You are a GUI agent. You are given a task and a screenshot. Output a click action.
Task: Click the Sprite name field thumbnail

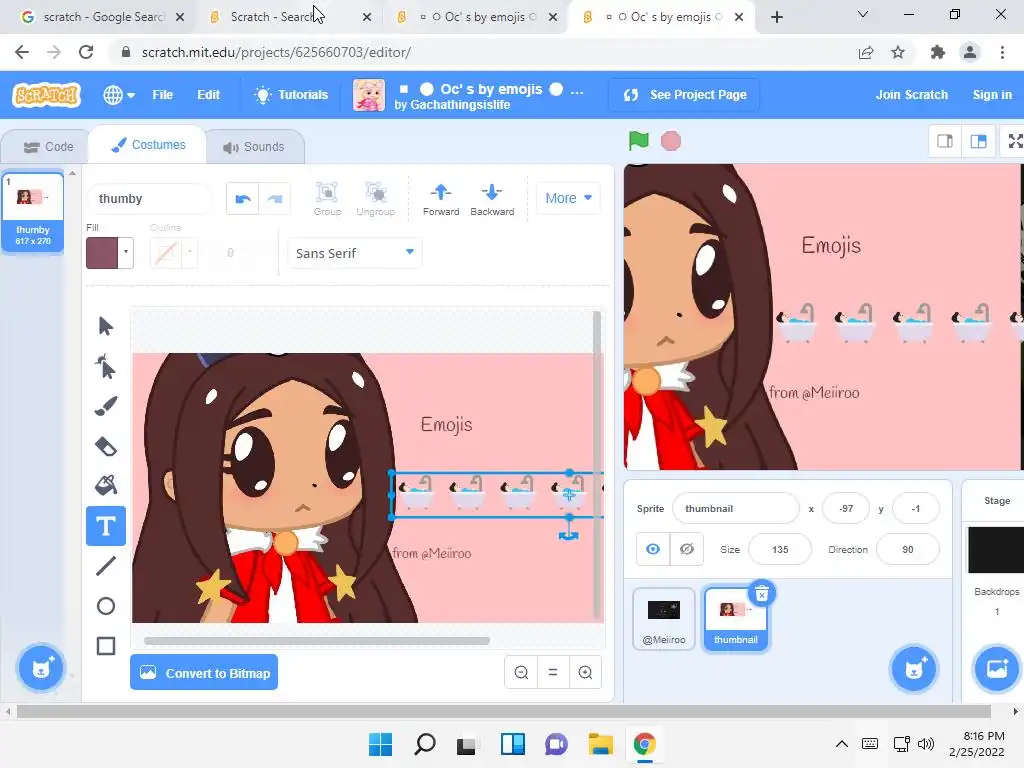[735, 508]
